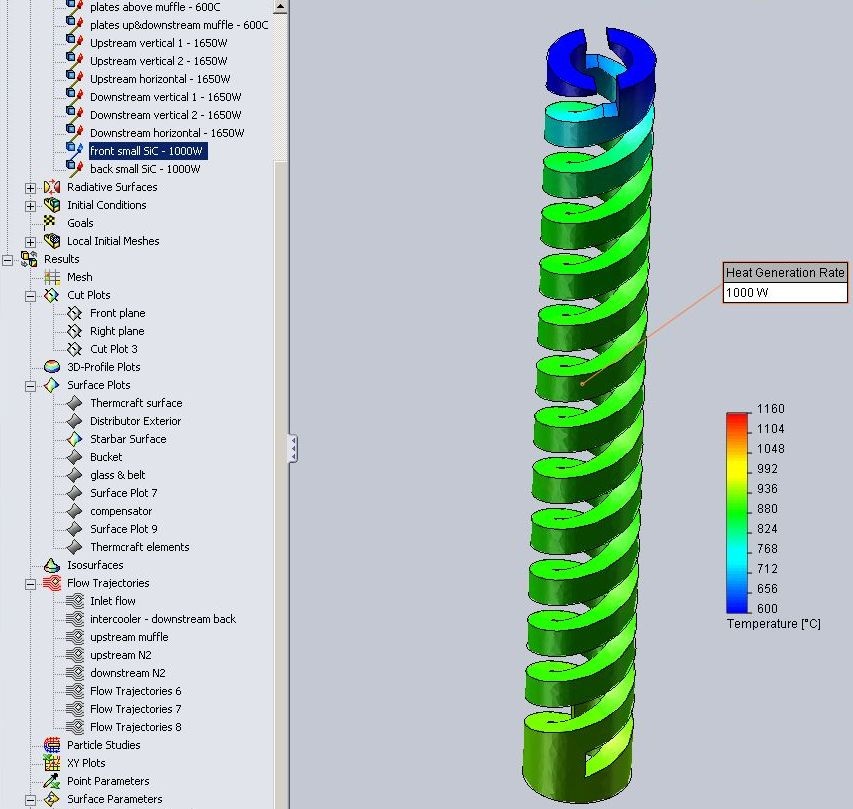Screen dimensions: 853x809
Task: Select 'intercooler - downstream back' trajectory
Action: click(163, 619)
